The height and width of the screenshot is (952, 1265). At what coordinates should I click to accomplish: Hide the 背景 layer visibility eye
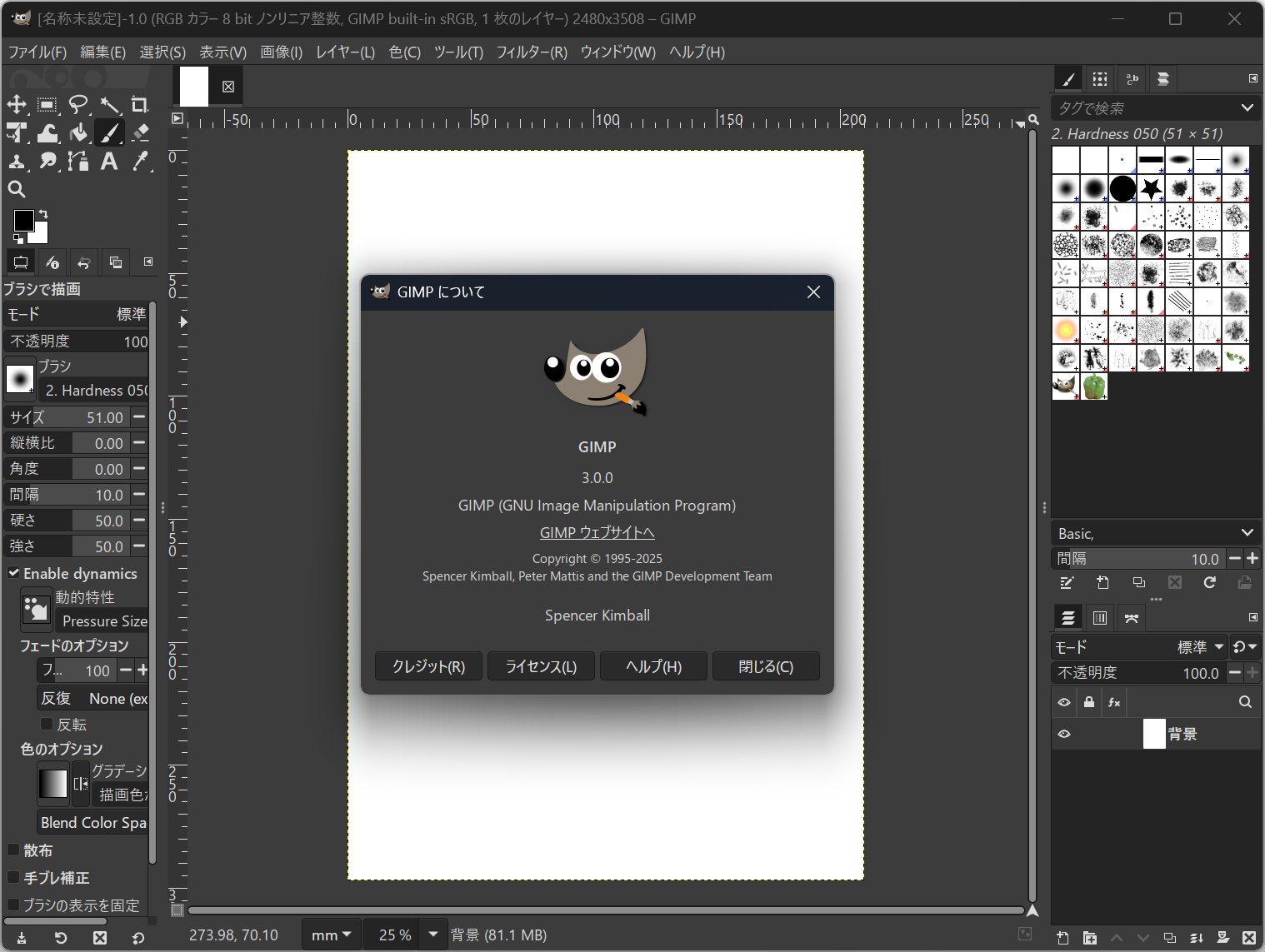[x=1064, y=734]
